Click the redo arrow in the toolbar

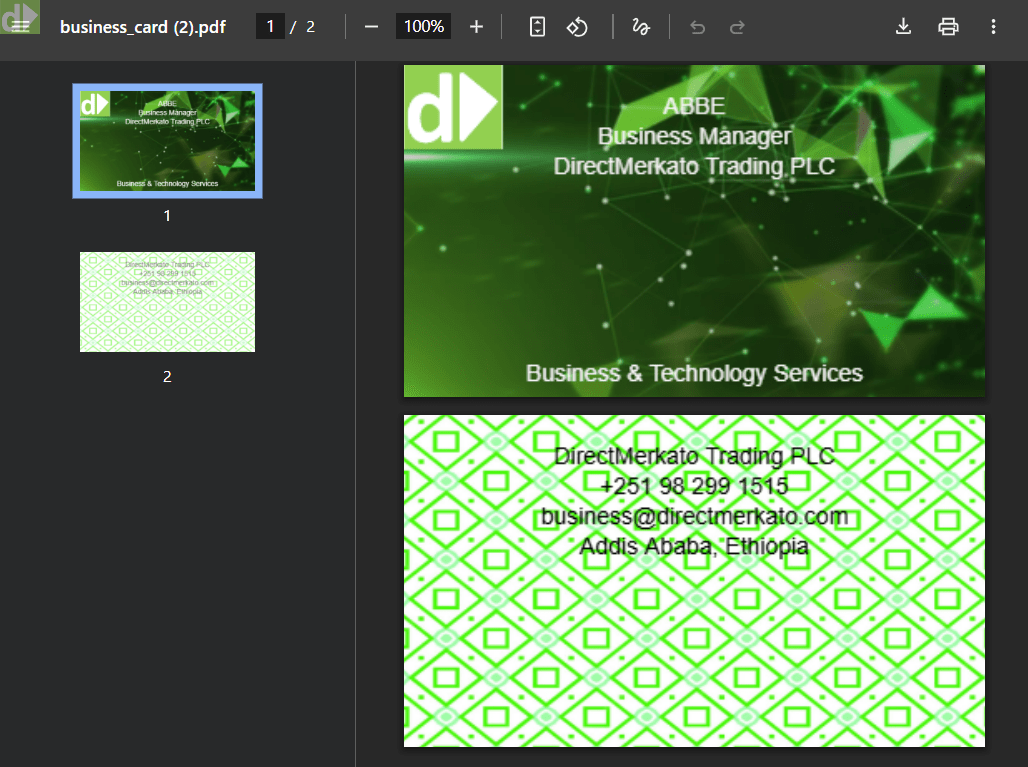point(737,27)
